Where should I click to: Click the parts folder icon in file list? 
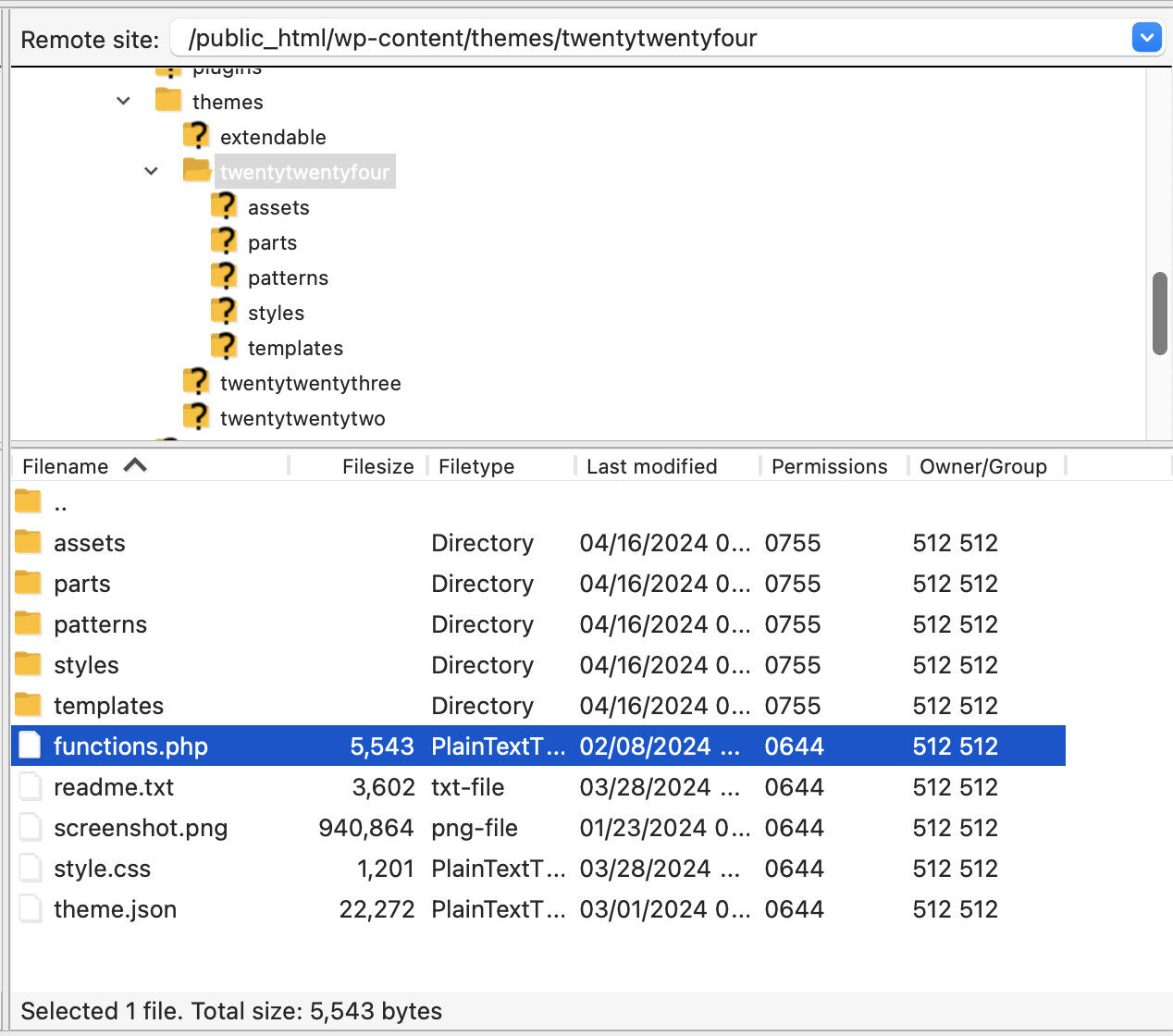29,583
